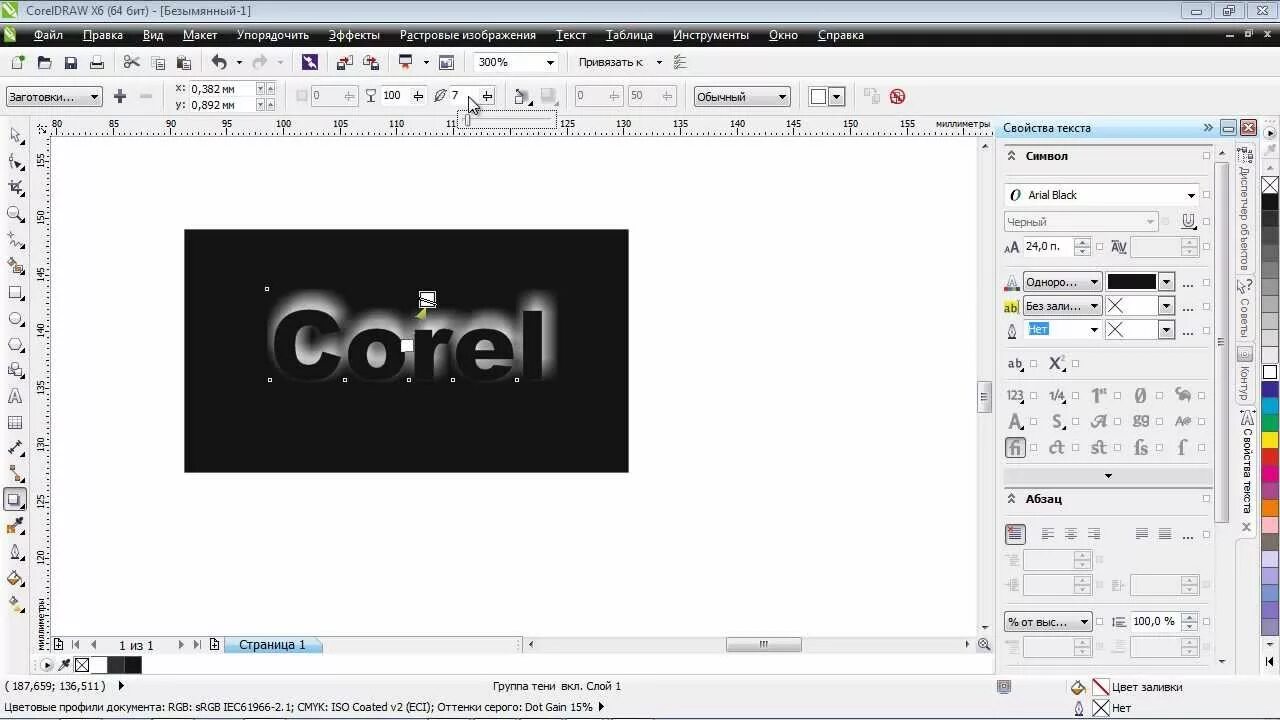Select right paragraph alignment
The image size is (1280, 720).
click(1094, 534)
